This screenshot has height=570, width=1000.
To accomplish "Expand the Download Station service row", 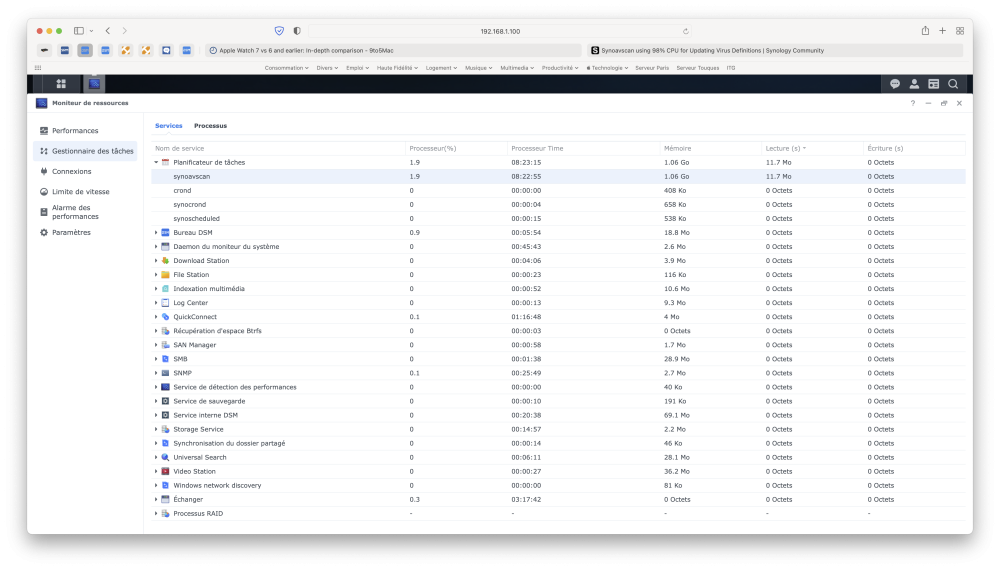I will click(x=156, y=261).
